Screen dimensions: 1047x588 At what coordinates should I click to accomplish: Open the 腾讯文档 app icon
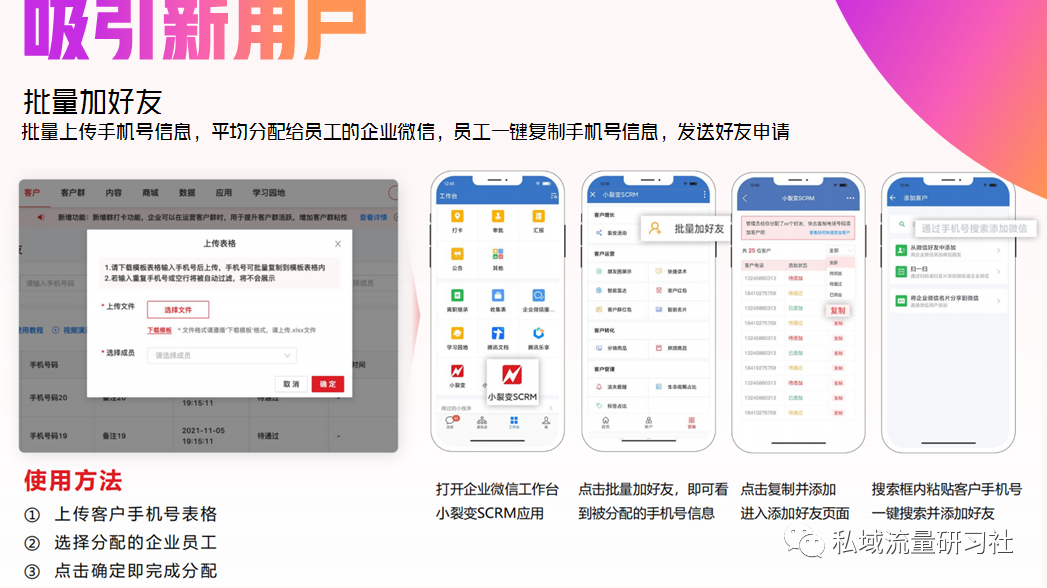click(498, 334)
